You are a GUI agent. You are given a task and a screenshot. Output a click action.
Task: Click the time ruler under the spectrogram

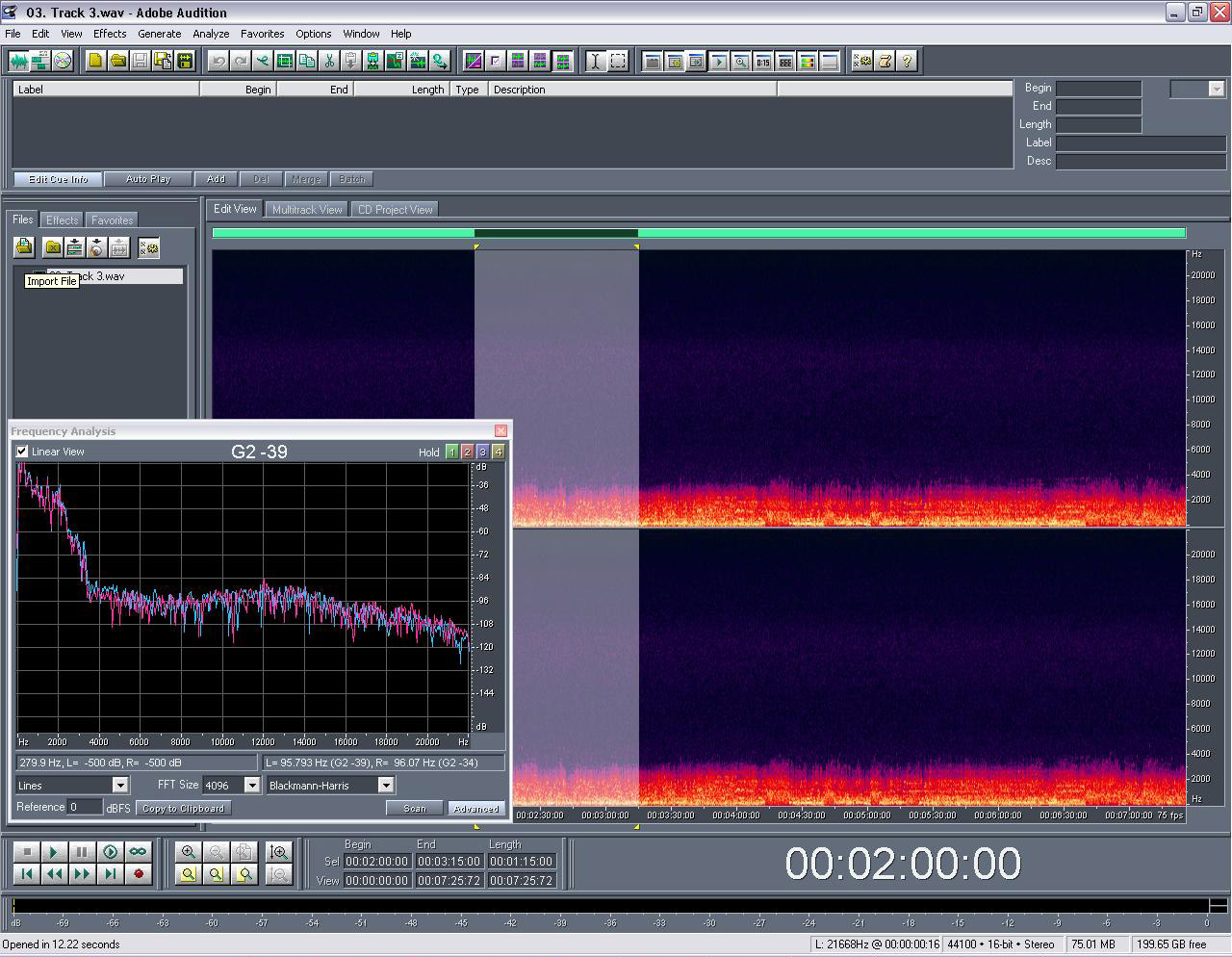[849, 815]
